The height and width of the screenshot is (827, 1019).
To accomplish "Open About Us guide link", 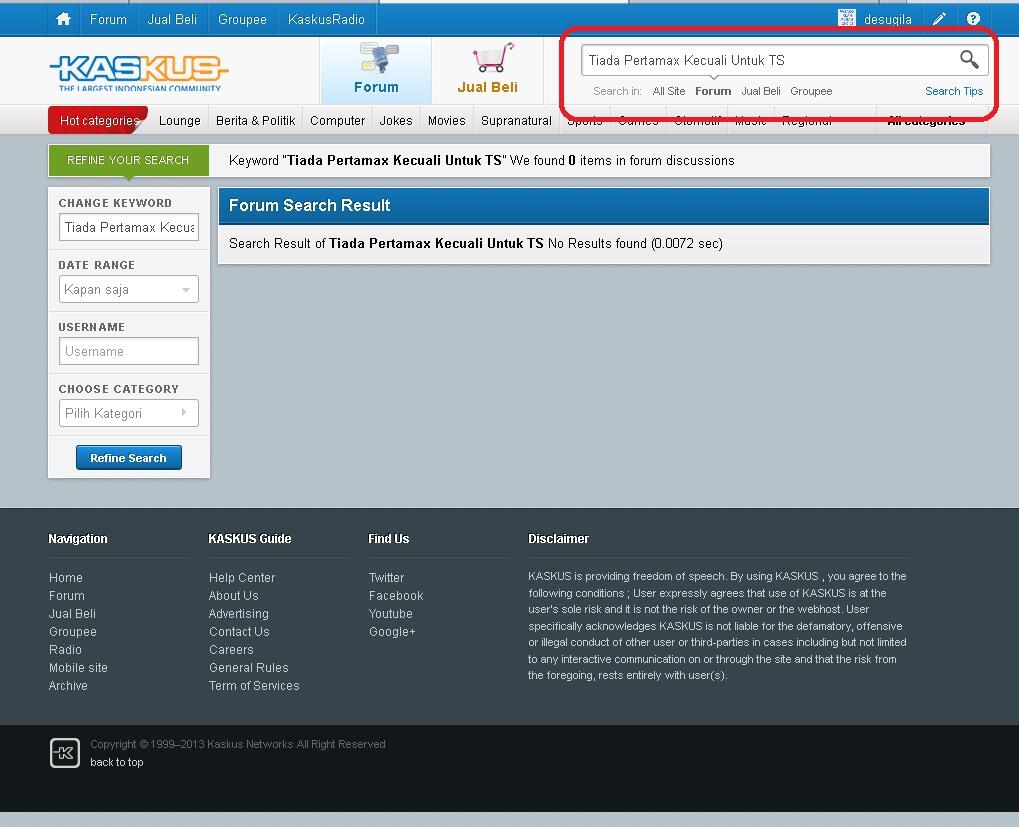I will [x=233, y=596].
